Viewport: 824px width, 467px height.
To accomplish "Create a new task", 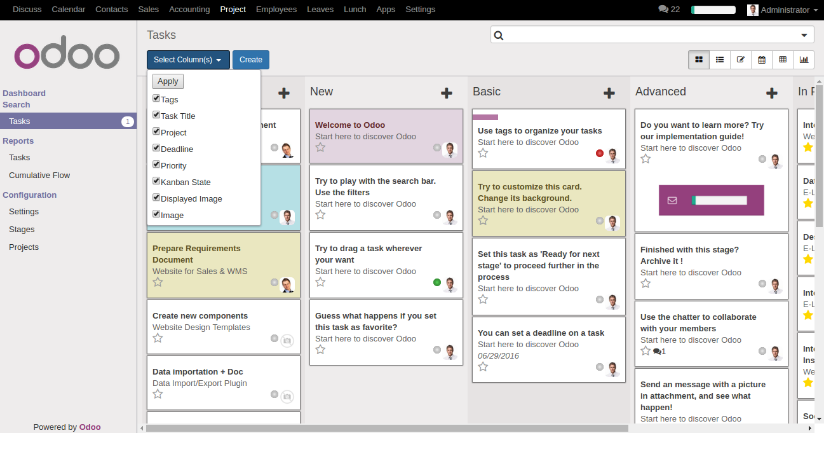I will (251, 60).
